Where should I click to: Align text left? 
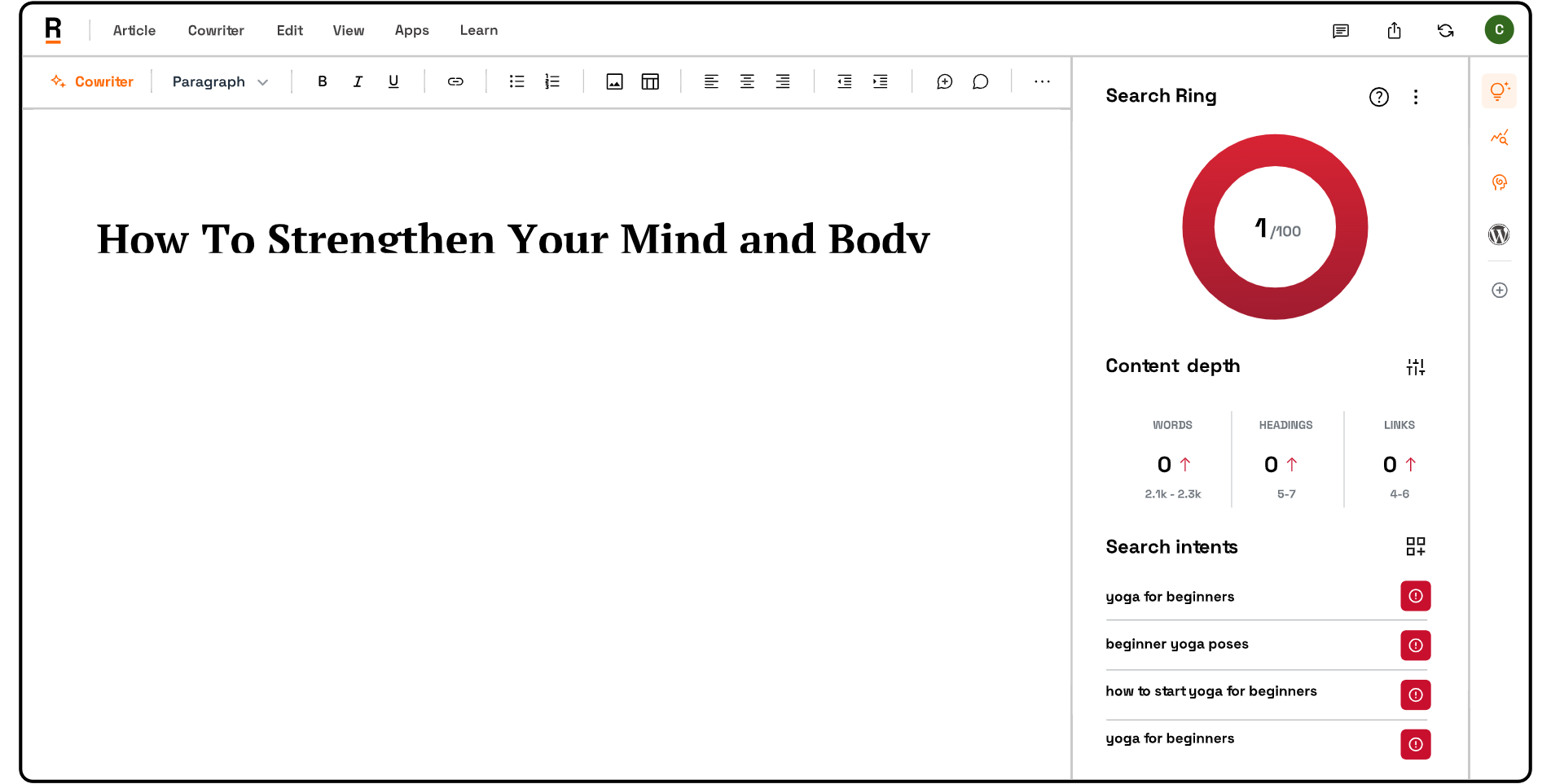click(711, 81)
